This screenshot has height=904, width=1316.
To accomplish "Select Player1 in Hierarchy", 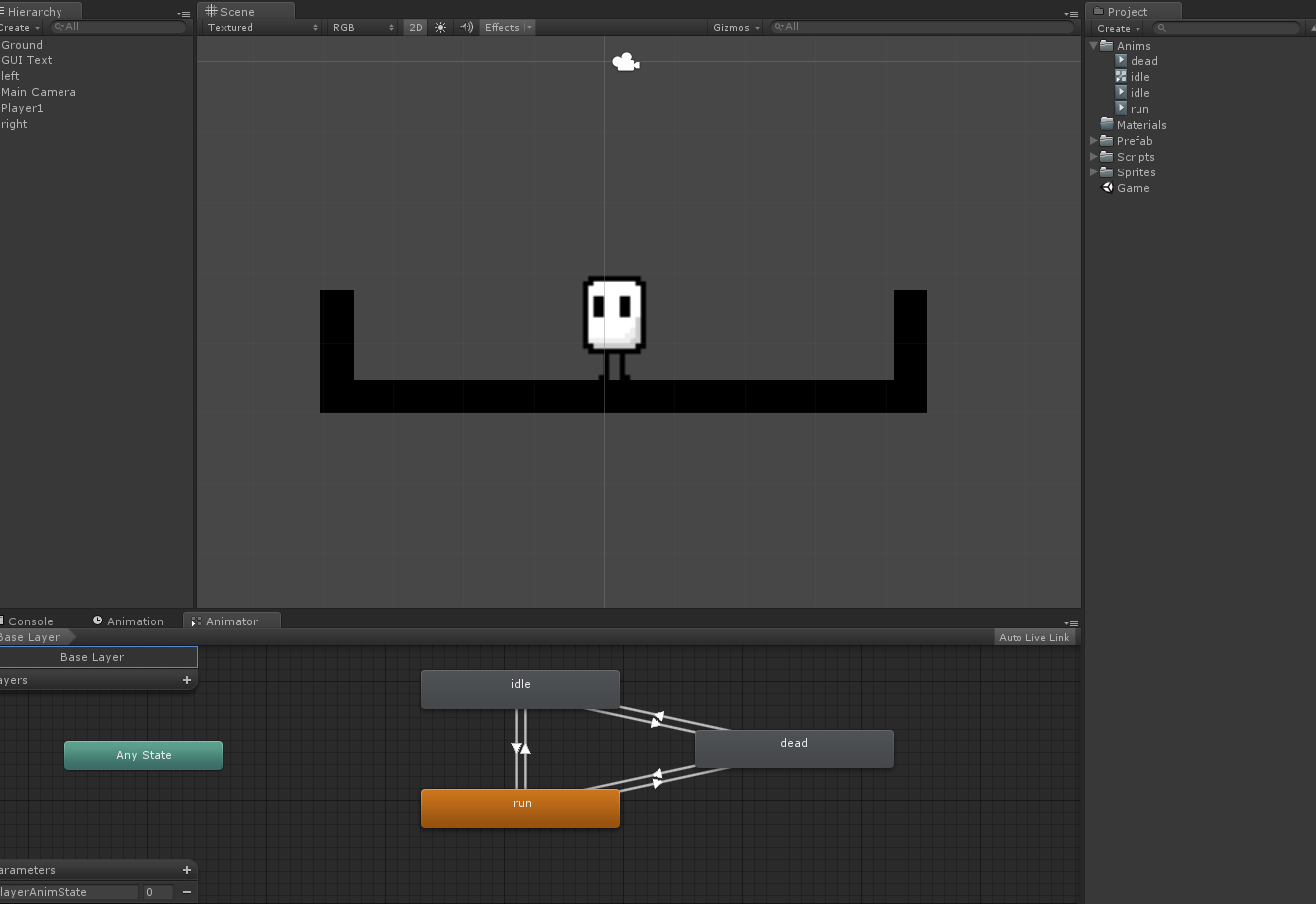I will coord(23,108).
